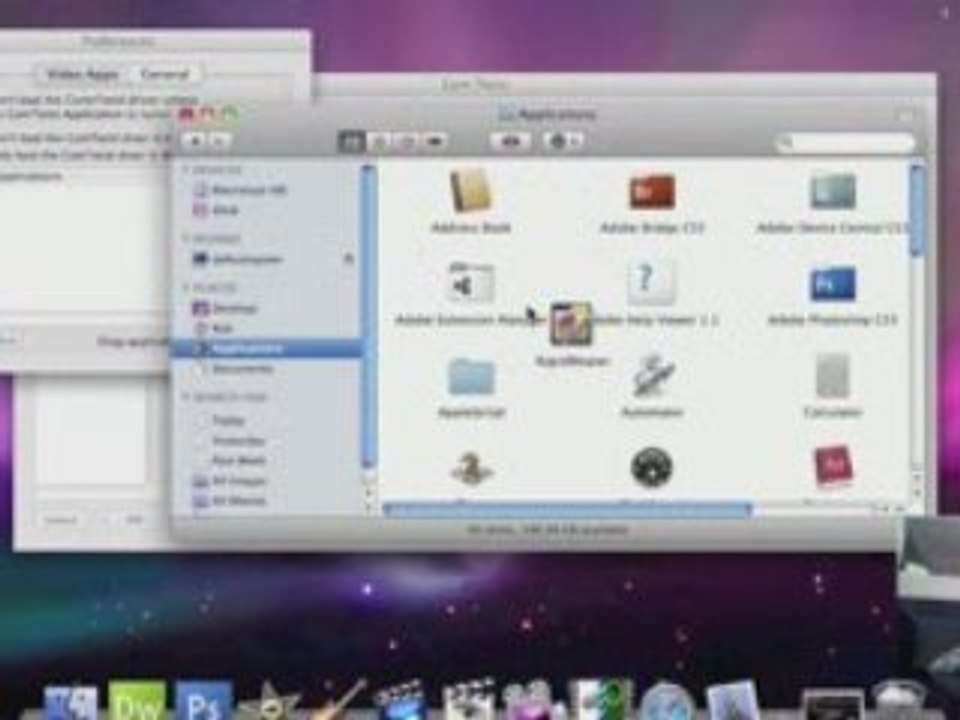Select the All Movies saved search

[x=230, y=501]
